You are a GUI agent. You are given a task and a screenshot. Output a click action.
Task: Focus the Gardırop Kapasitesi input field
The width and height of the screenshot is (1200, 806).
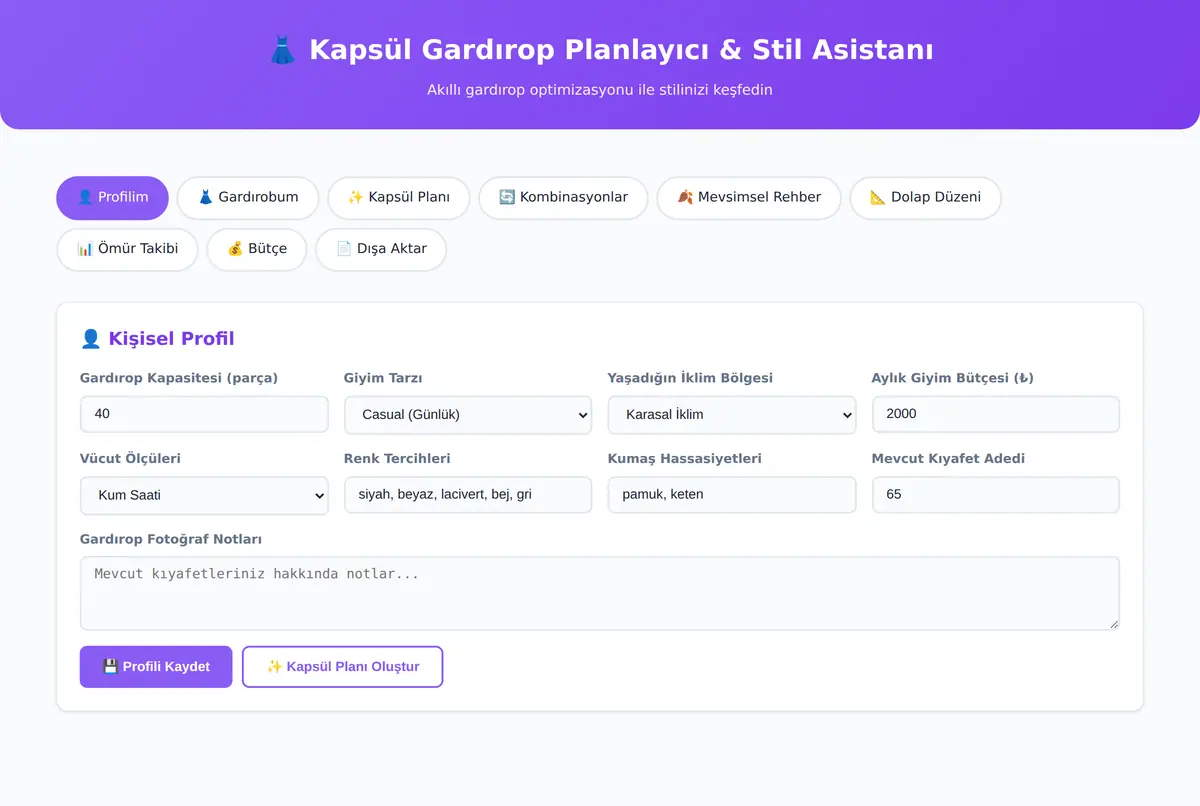point(204,414)
